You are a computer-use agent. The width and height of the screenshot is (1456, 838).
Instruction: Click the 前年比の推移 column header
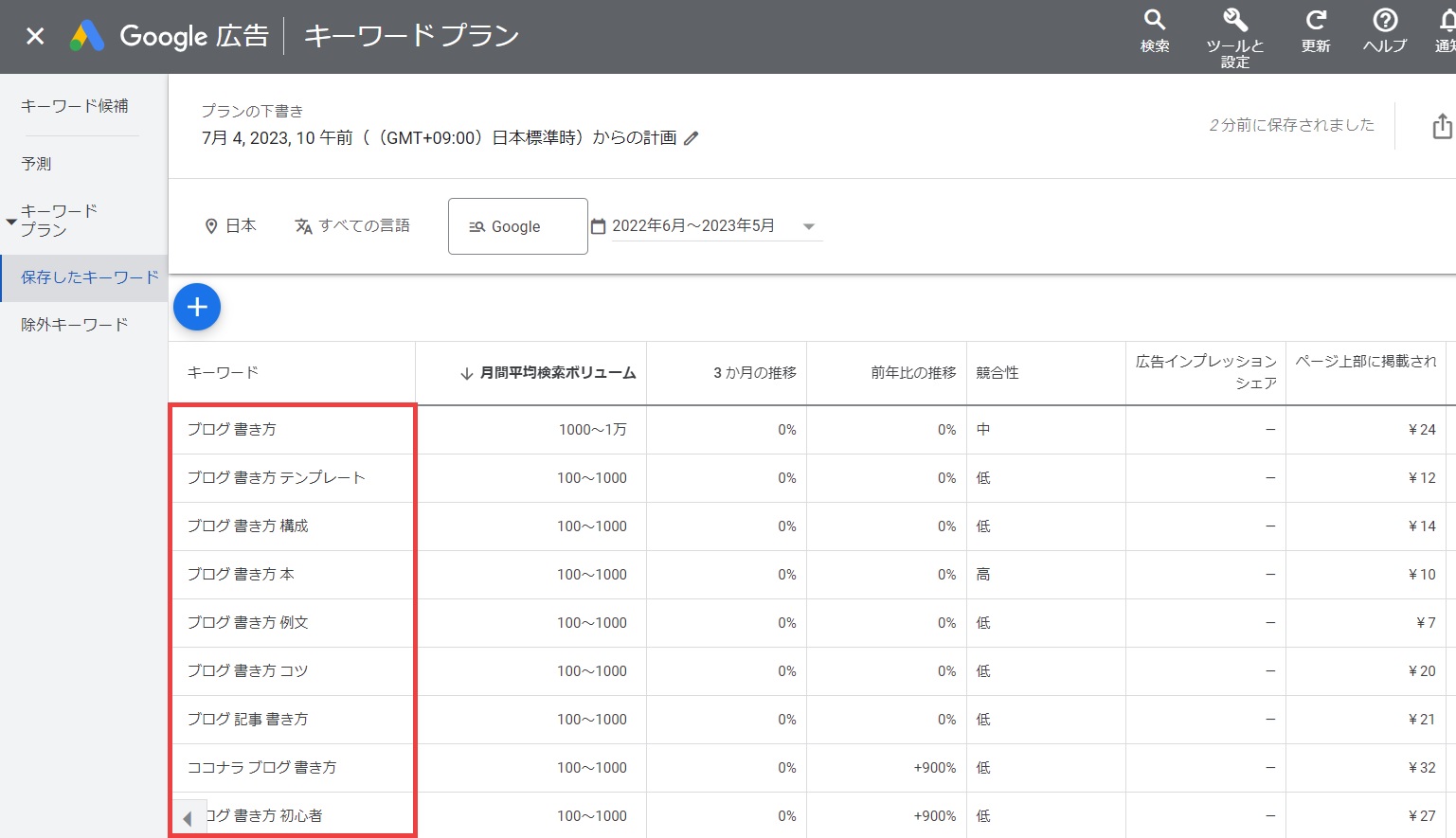coord(913,373)
